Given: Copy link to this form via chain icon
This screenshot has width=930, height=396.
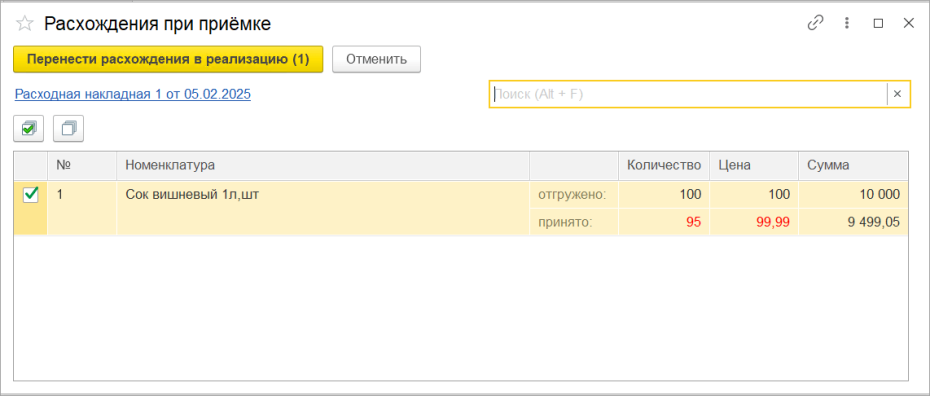Looking at the screenshot, I should point(816,24).
